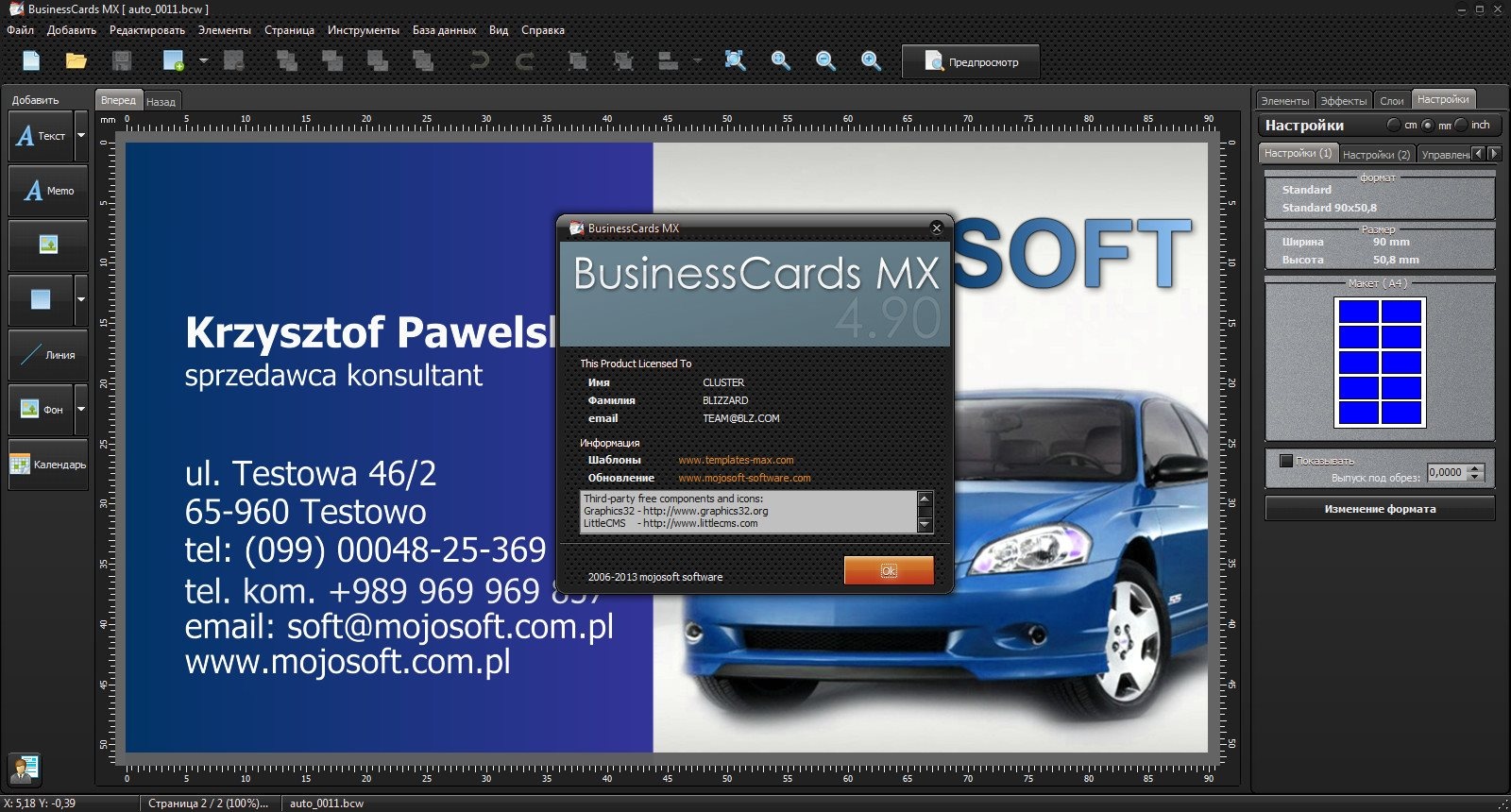The height and width of the screenshot is (812, 1511).
Task: Click the A4 layout preview thumbnail
Action: click(x=1380, y=363)
